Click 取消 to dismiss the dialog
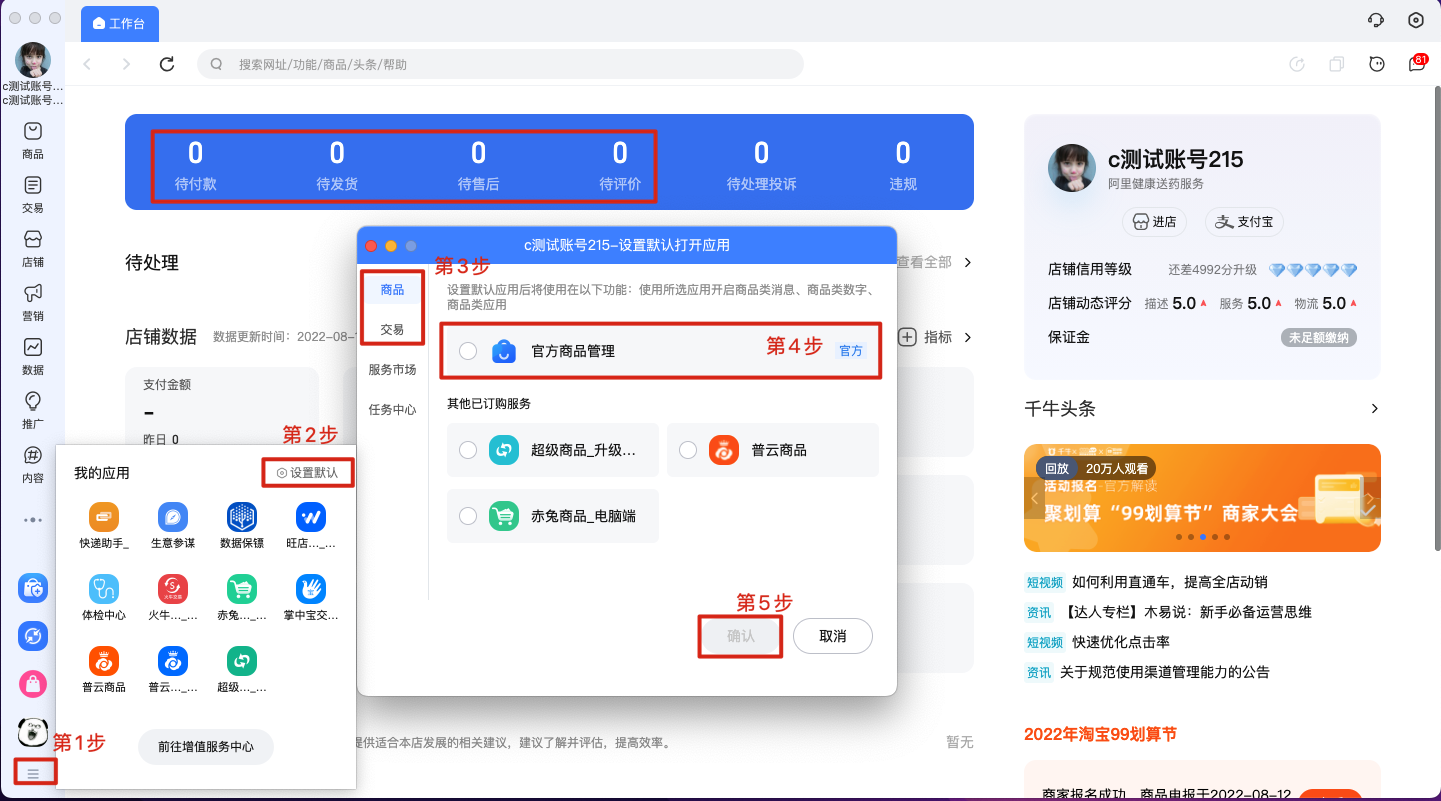 (x=833, y=636)
